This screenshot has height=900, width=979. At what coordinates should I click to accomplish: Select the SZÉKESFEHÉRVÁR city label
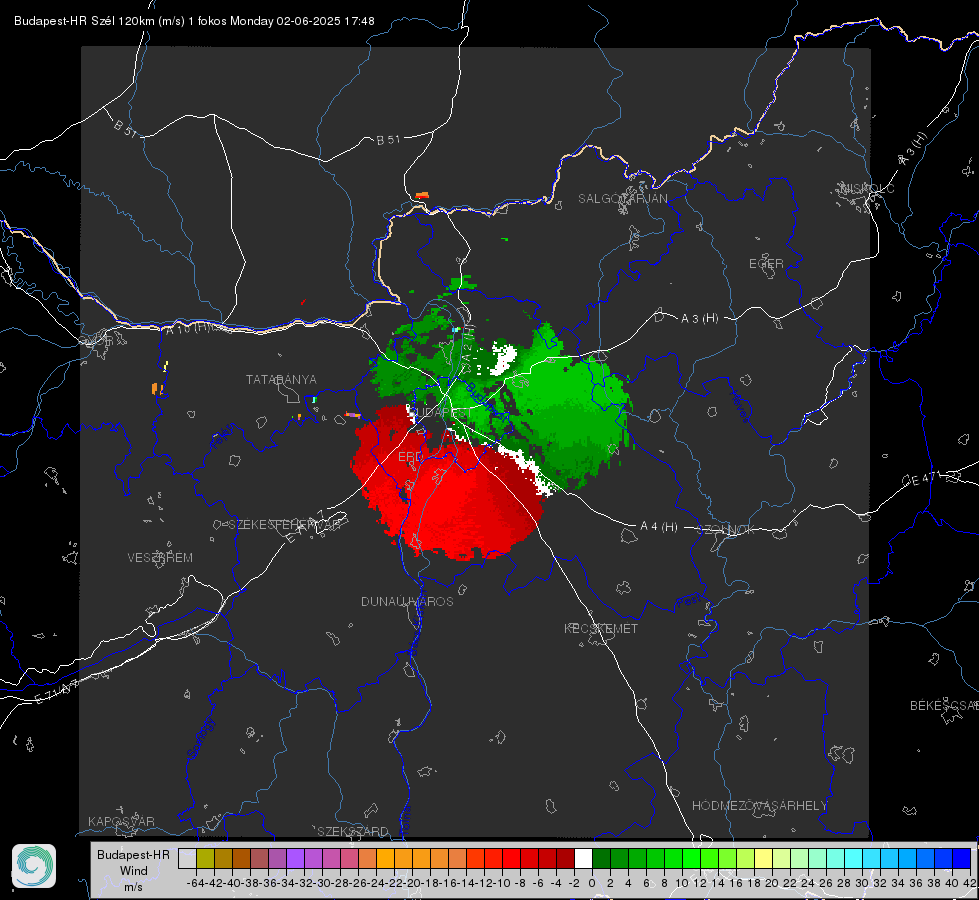click(284, 525)
